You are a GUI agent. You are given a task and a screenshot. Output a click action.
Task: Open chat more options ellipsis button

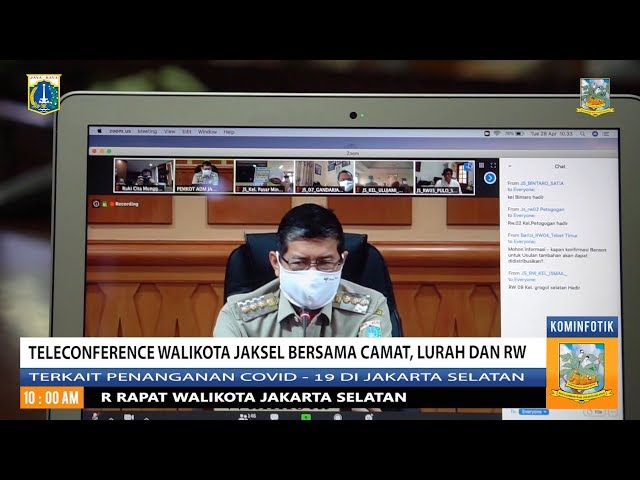coord(612,413)
